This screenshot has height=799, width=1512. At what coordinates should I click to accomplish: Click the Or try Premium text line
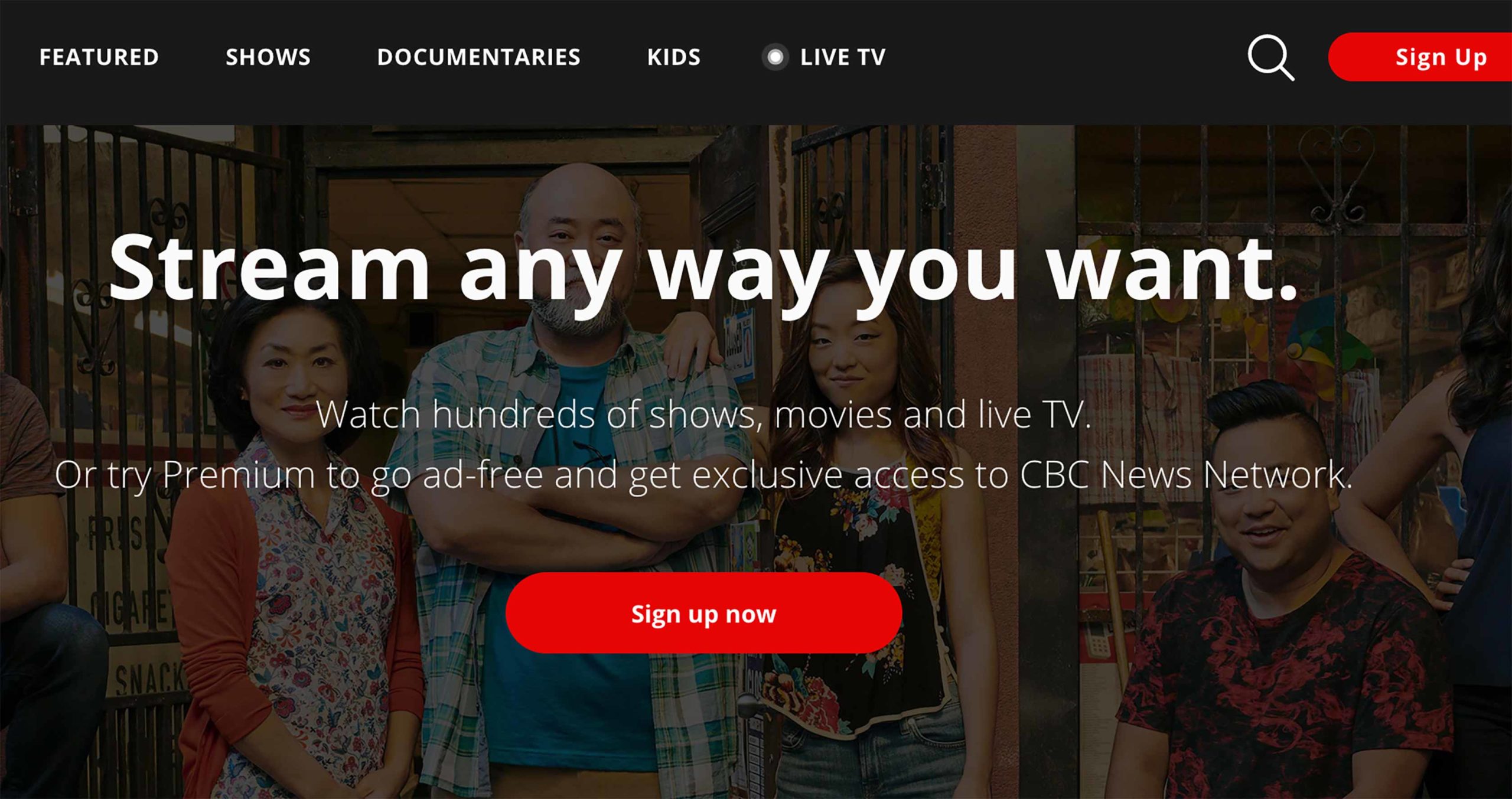703,475
